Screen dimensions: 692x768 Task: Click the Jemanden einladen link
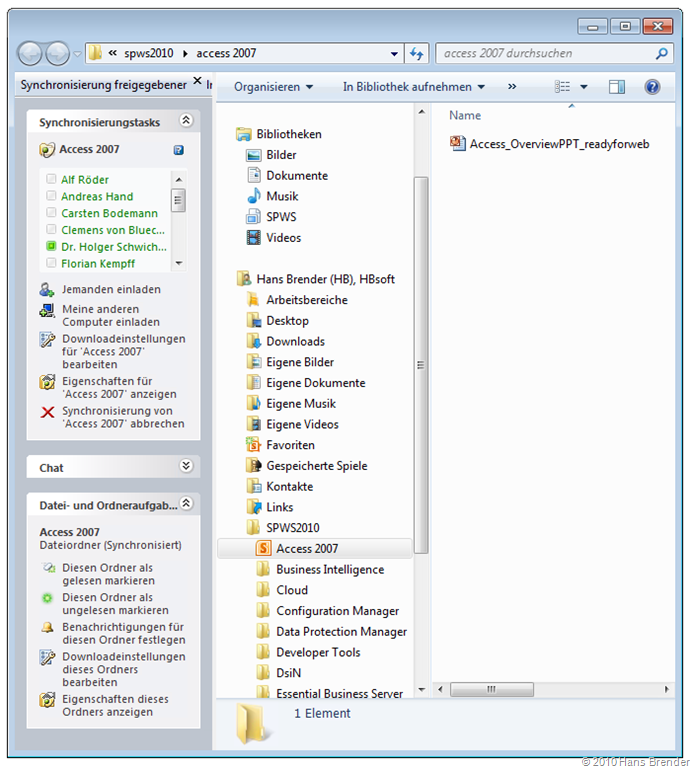point(111,289)
